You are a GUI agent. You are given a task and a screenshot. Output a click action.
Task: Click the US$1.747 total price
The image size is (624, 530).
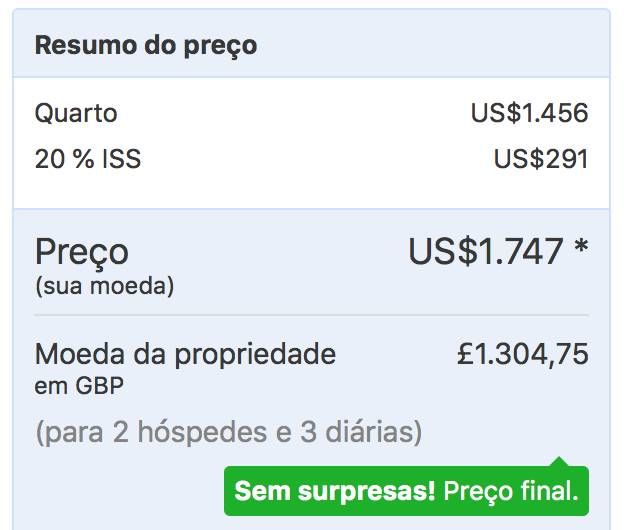[486, 251]
